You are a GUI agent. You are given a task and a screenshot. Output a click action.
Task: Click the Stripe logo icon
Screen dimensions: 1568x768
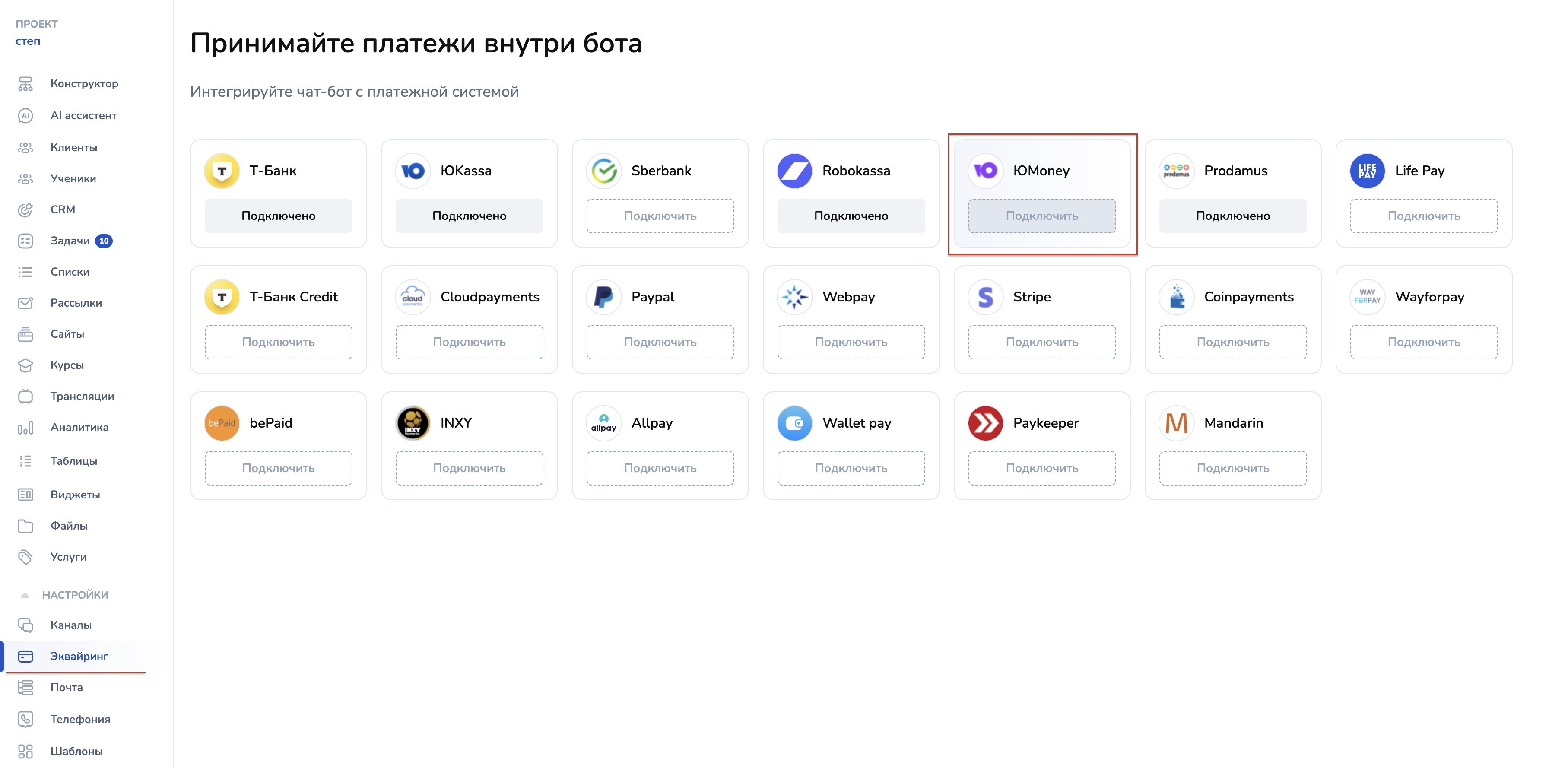[985, 297]
